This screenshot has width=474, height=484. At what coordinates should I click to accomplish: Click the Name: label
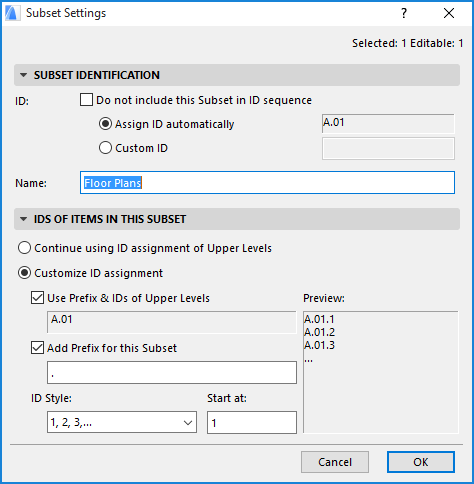pos(31,183)
